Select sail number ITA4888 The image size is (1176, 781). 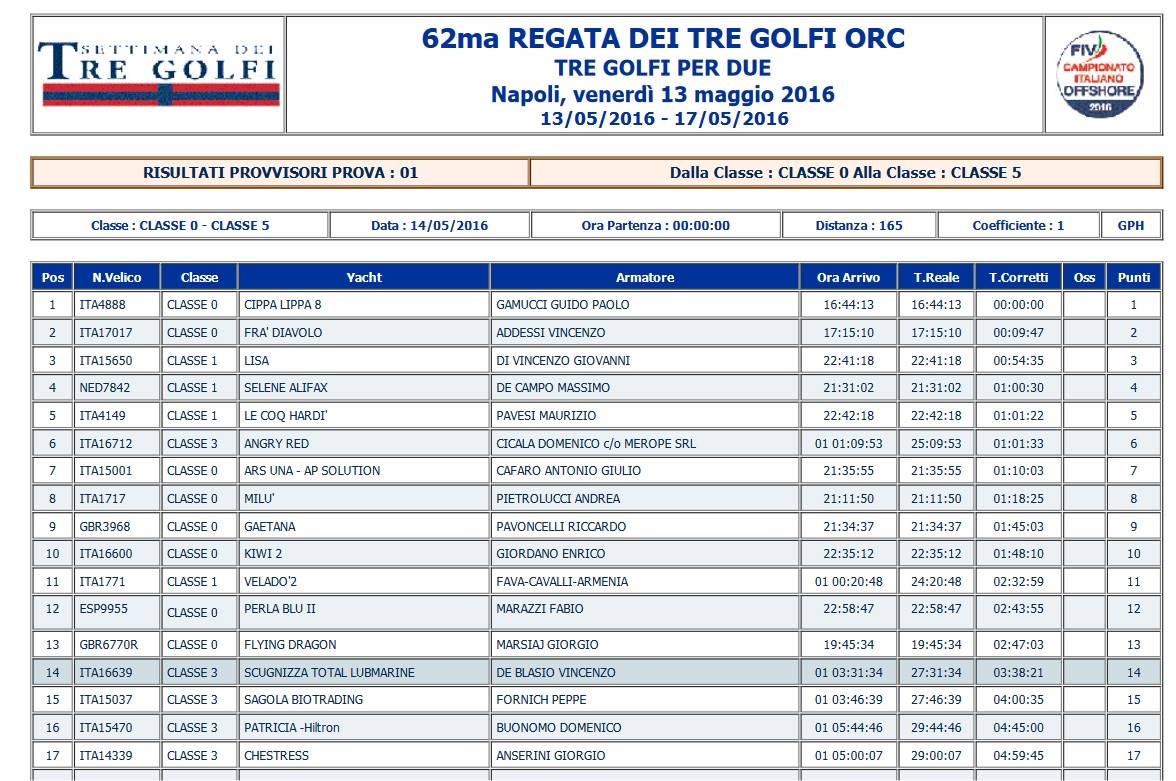coord(103,305)
